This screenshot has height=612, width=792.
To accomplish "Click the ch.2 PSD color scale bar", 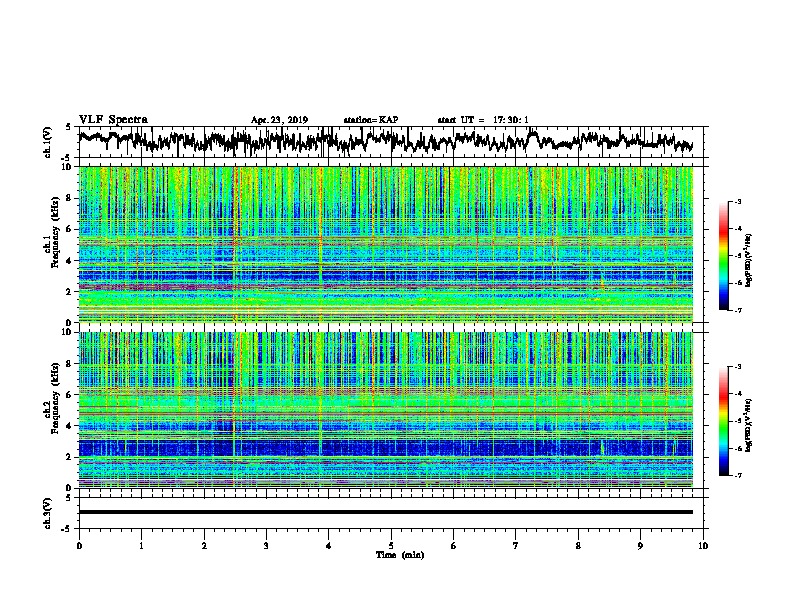I will pos(724,421).
